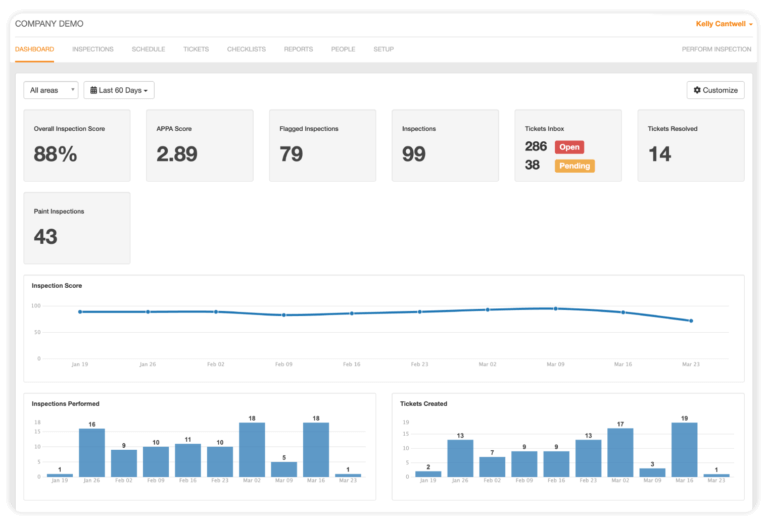
Task: Navigate to the People tab
Action: 343,49
